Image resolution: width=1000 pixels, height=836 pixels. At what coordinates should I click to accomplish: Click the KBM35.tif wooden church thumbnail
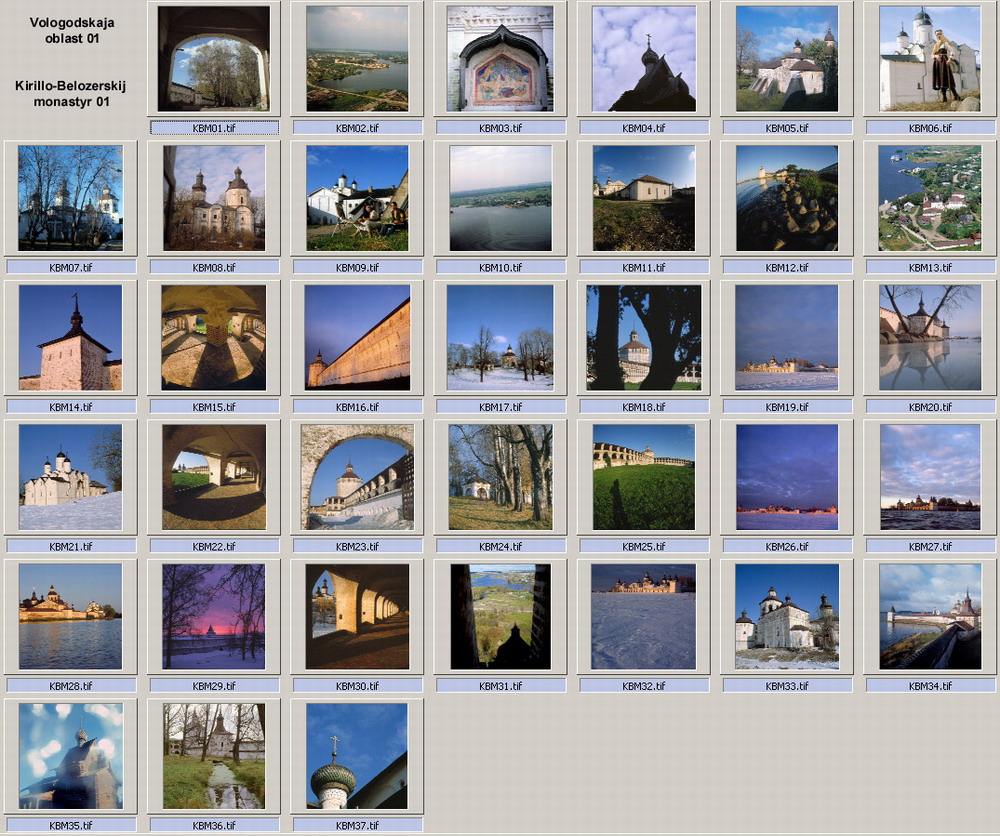71,756
